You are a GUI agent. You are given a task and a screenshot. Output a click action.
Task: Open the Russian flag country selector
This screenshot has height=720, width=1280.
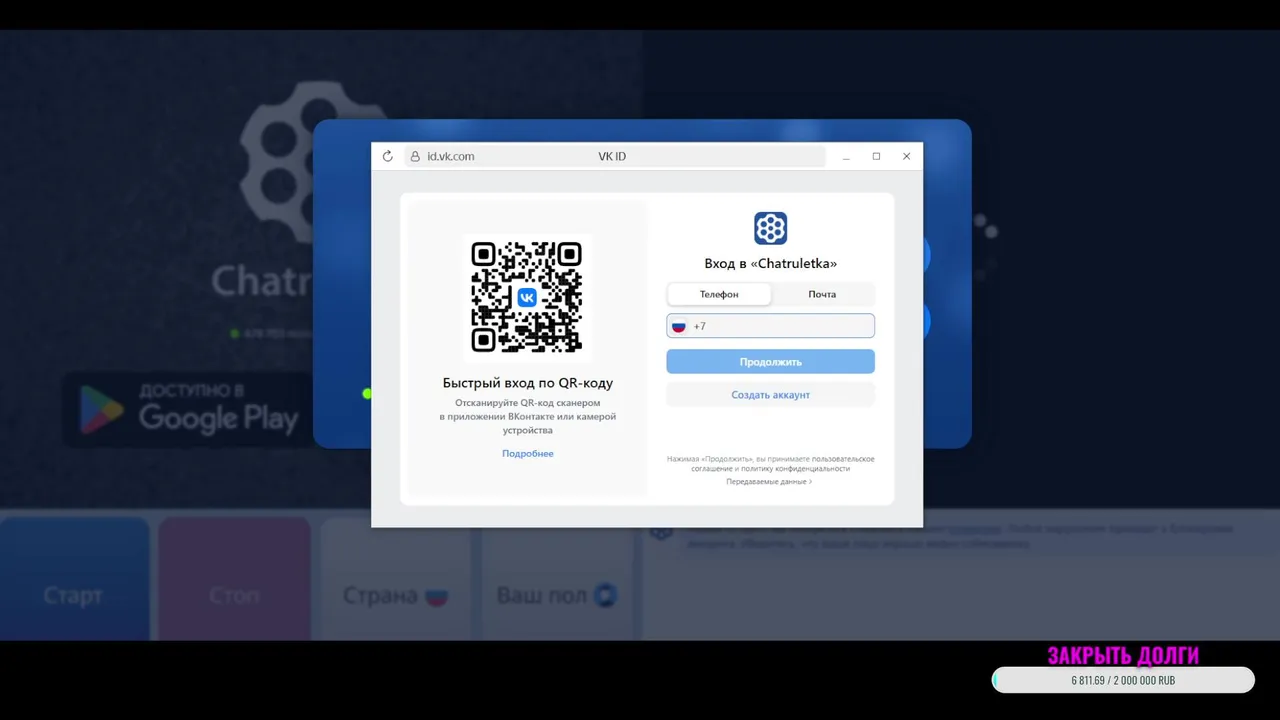coord(679,326)
